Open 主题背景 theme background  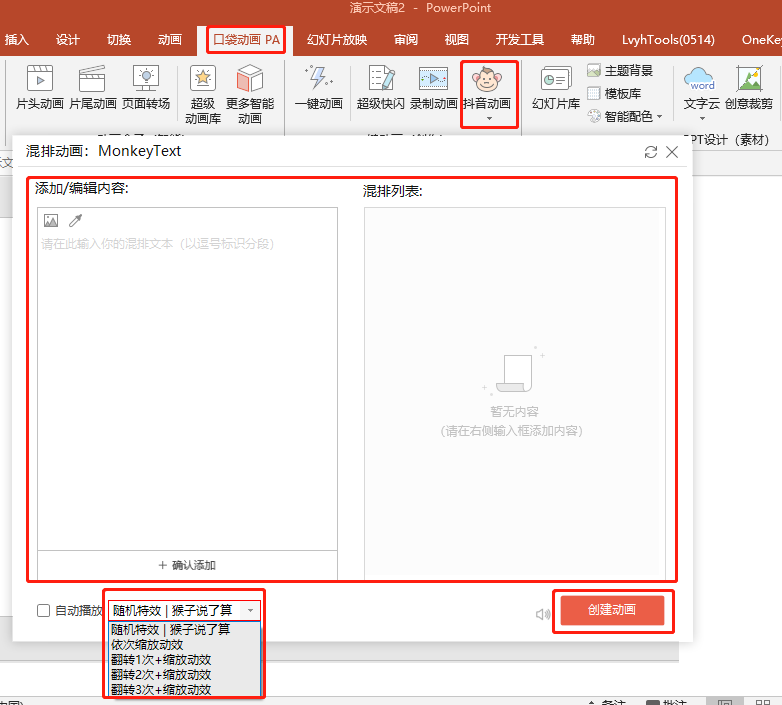[620, 70]
